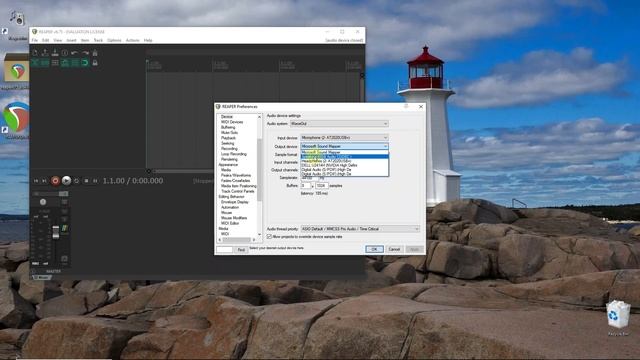Viewport: 640px width, 360px height.
Task: Open the Input device dropdown
Action: click(x=344, y=138)
